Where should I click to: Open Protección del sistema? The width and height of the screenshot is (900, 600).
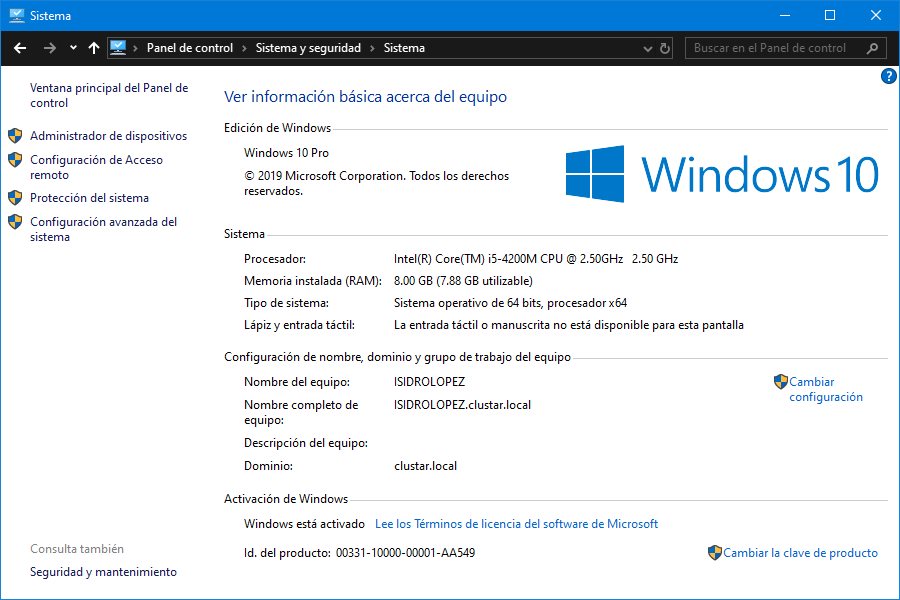[90, 198]
